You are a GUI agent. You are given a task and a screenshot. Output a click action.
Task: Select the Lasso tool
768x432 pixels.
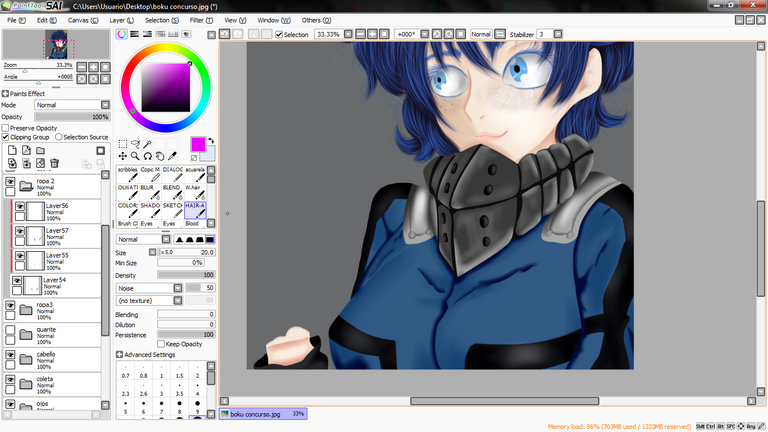coord(135,144)
